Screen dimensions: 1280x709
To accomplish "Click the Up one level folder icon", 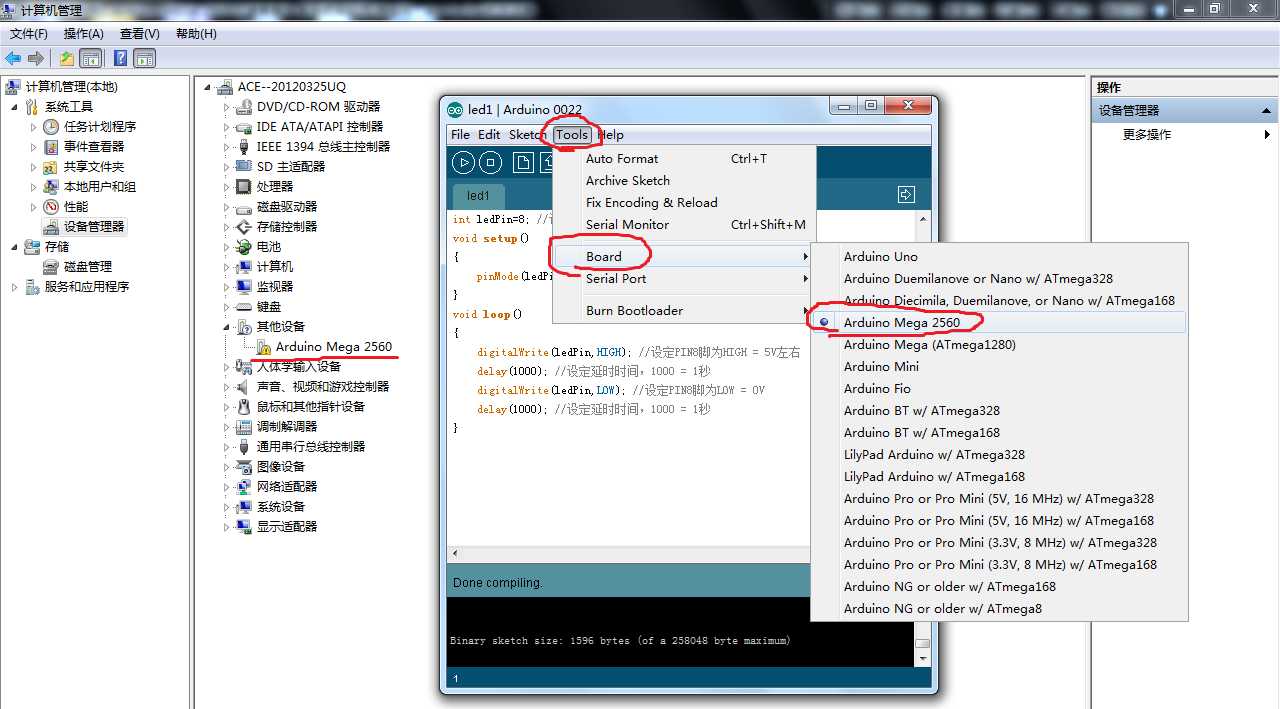I will point(67,59).
